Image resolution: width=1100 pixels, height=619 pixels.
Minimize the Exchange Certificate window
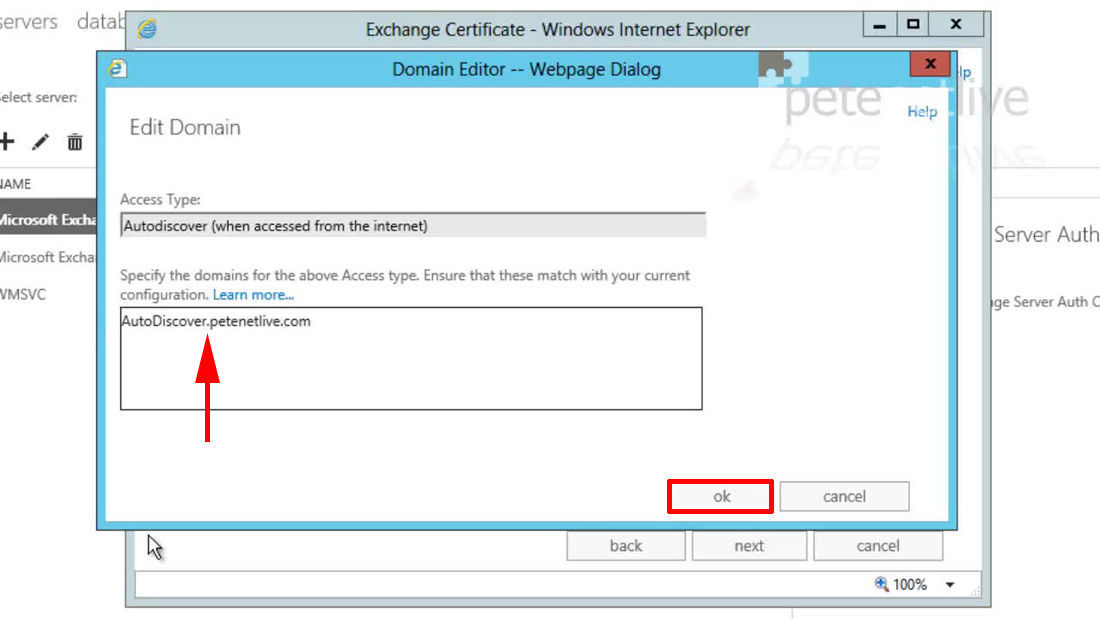point(880,25)
